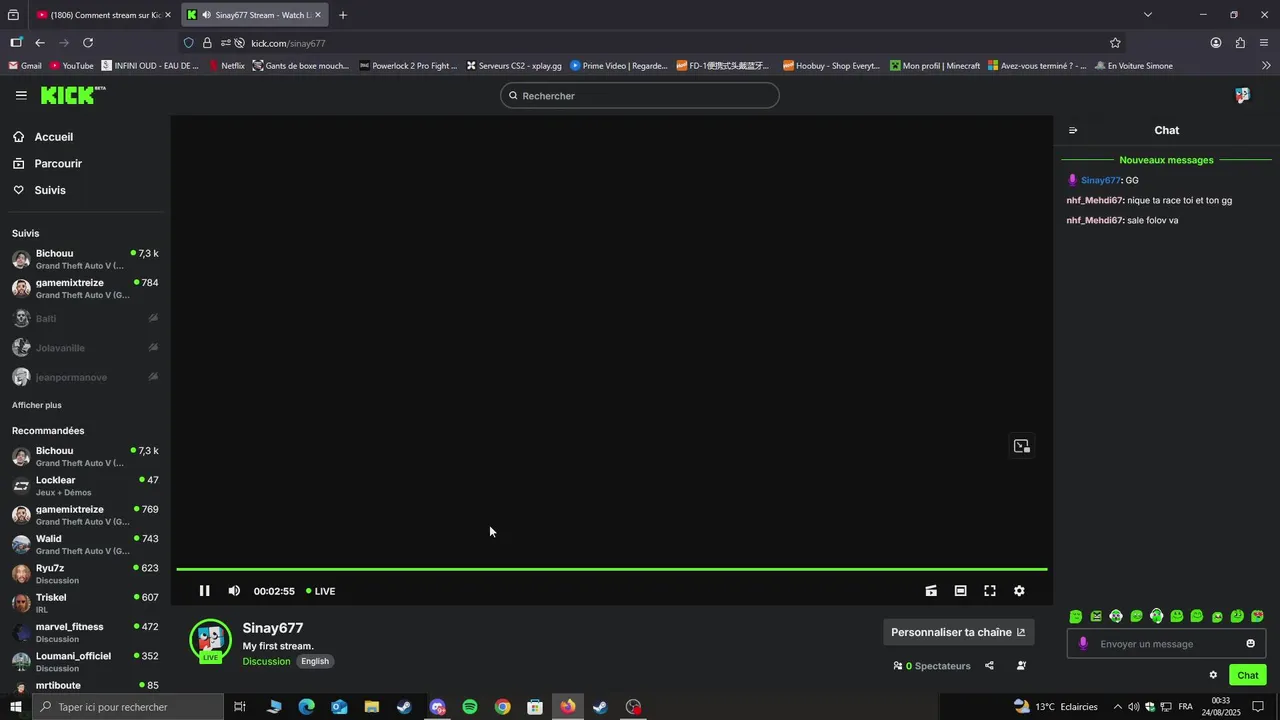Image resolution: width=1280 pixels, height=720 pixels.
Task: Jump to LIVE indicator in player
Action: [321, 591]
